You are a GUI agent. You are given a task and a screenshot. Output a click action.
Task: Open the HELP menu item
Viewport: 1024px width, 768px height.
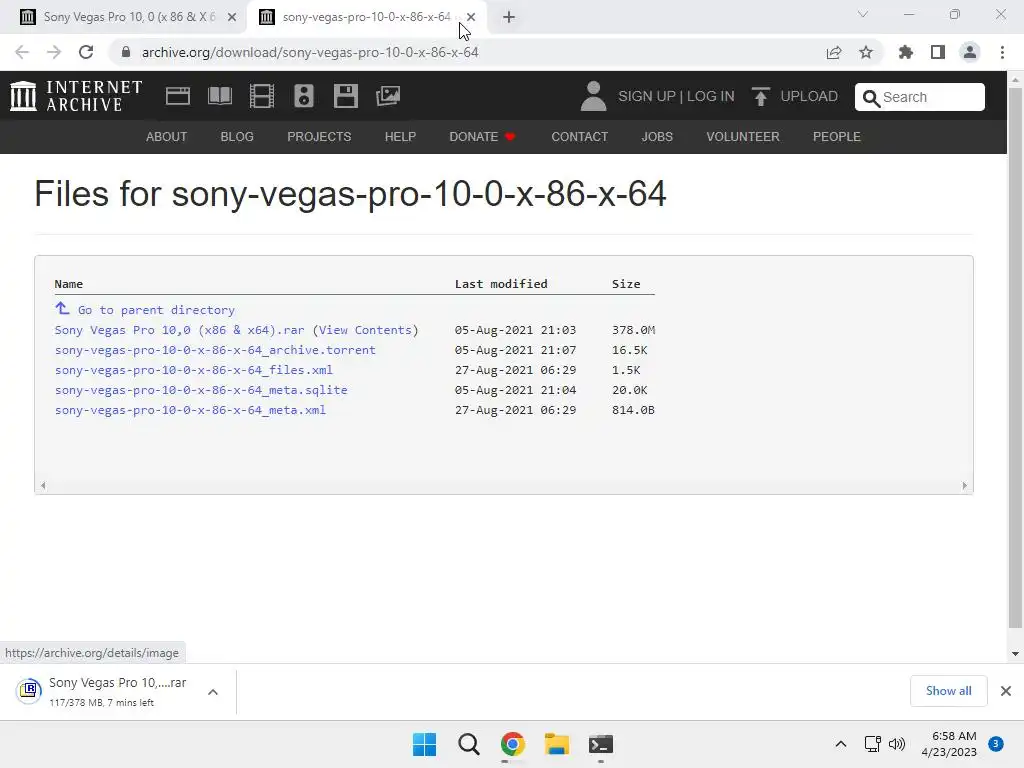pos(400,136)
